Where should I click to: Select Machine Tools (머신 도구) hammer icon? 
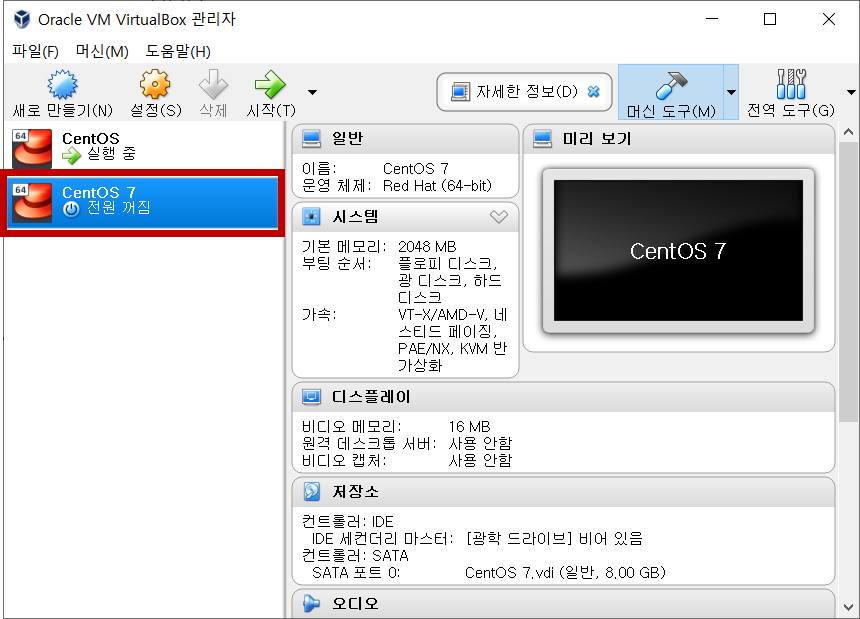point(671,84)
